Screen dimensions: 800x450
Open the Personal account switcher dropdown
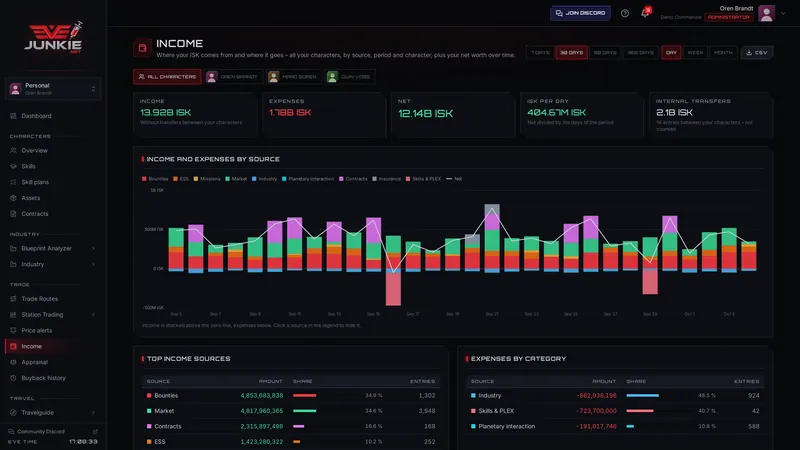53,89
